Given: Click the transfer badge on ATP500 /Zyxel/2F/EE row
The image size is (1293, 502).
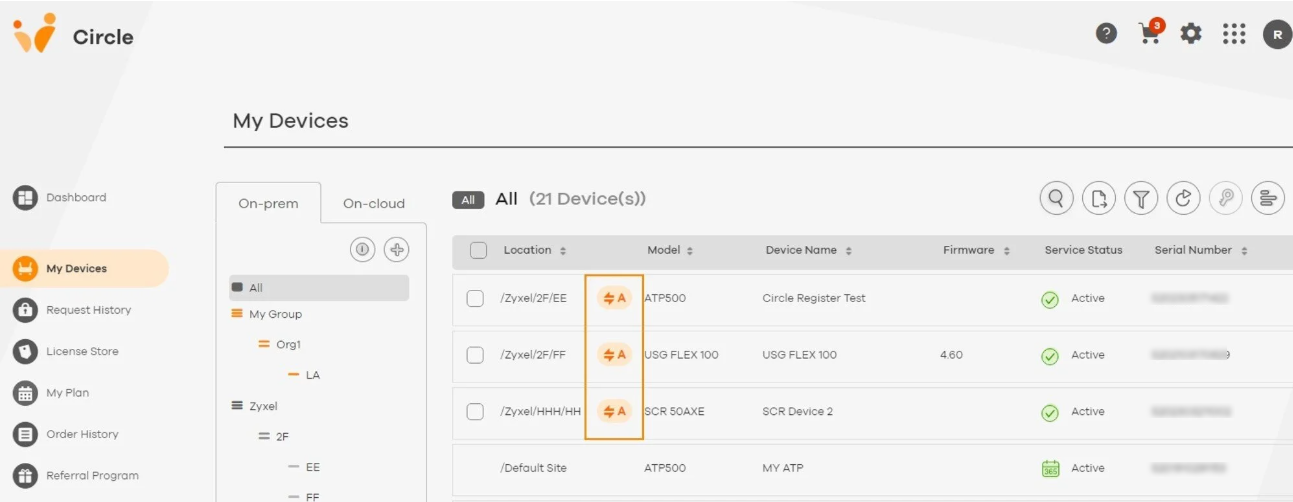Looking at the screenshot, I should tap(614, 298).
